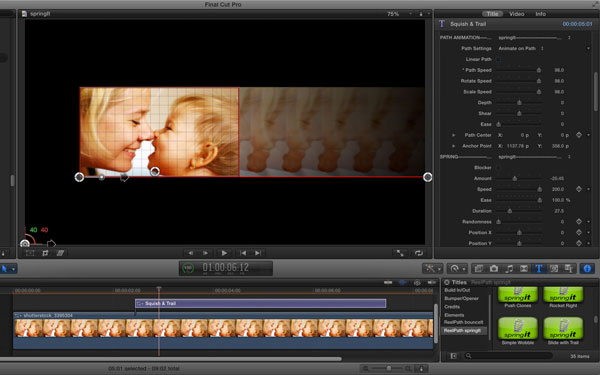Open Spring Speed animation menu arrow
The width and height of the screenshot is (600, 375).
coord(589,189)
